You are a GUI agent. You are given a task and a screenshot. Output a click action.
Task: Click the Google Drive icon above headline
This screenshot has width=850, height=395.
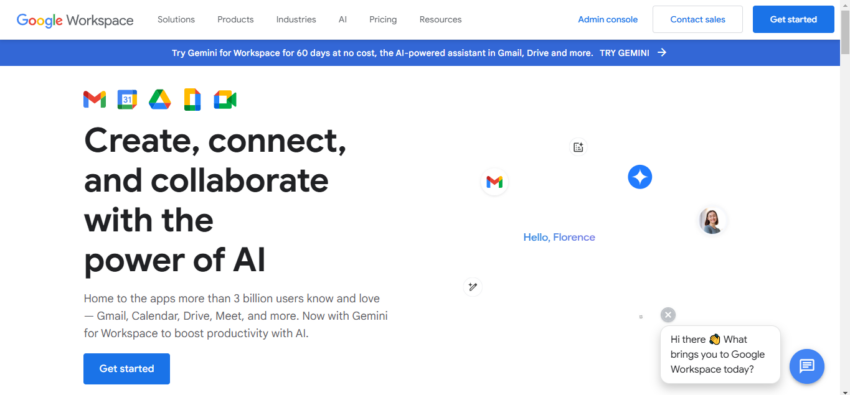[x=160, y=100]
